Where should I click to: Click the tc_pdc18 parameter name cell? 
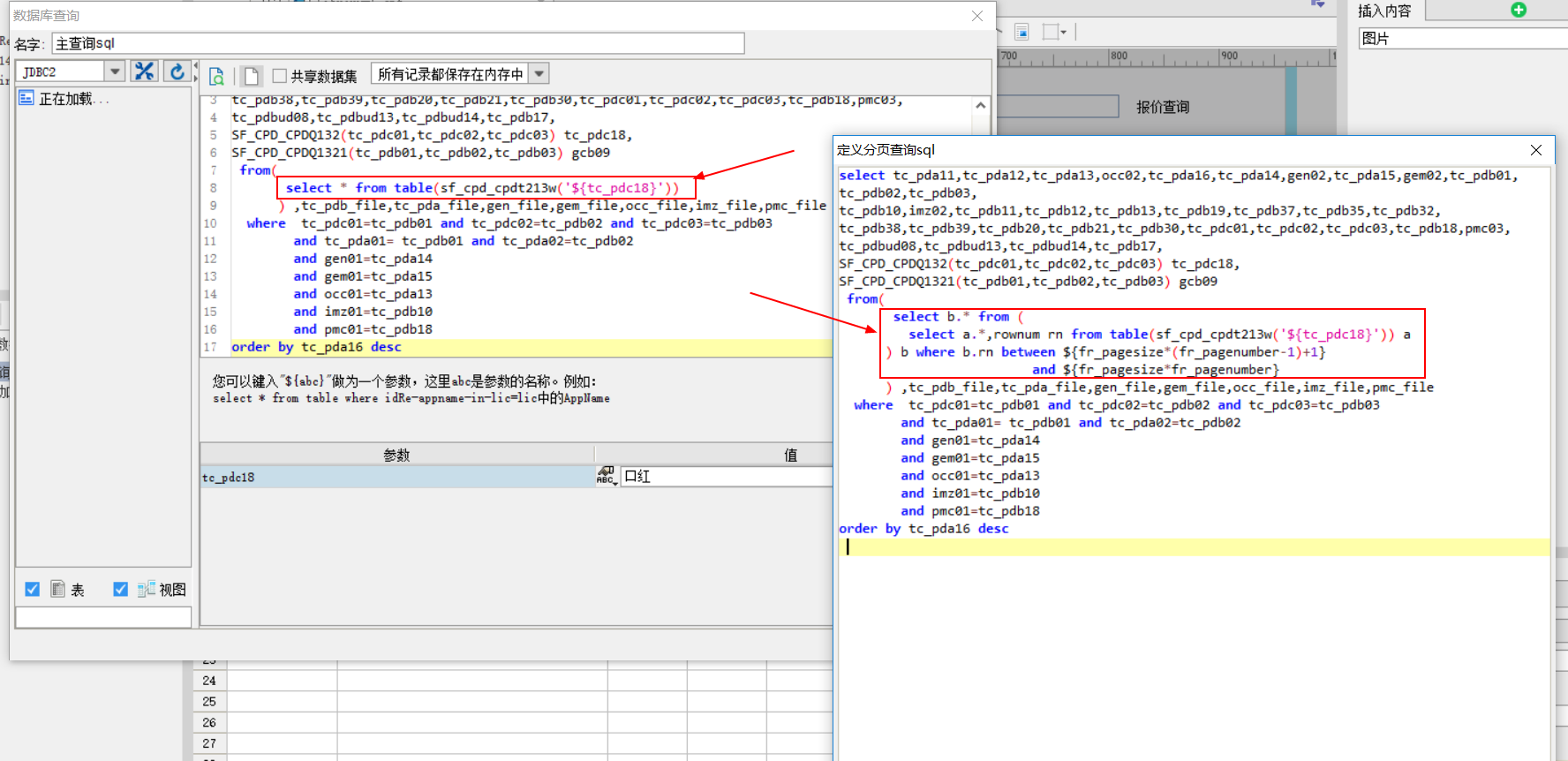coord(397,477)
